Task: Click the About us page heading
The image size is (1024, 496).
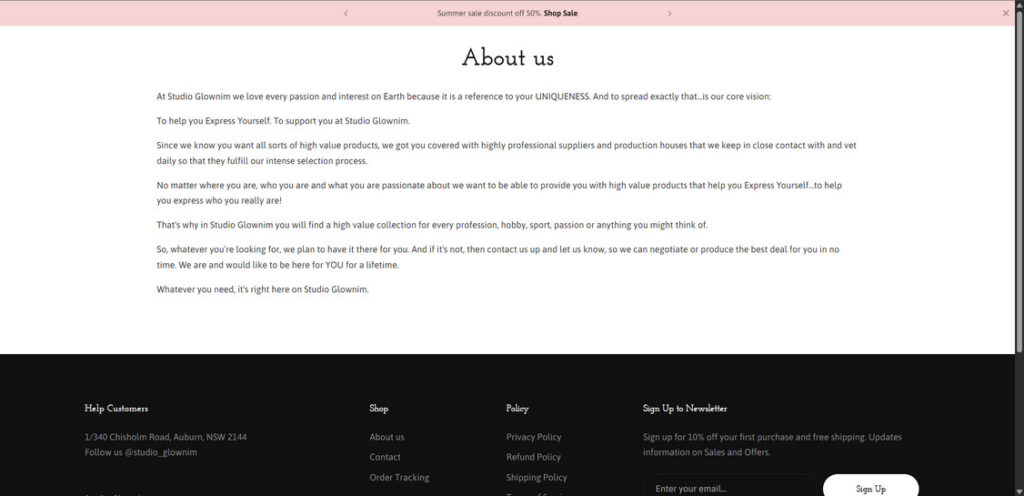Action: click(507, 58)
